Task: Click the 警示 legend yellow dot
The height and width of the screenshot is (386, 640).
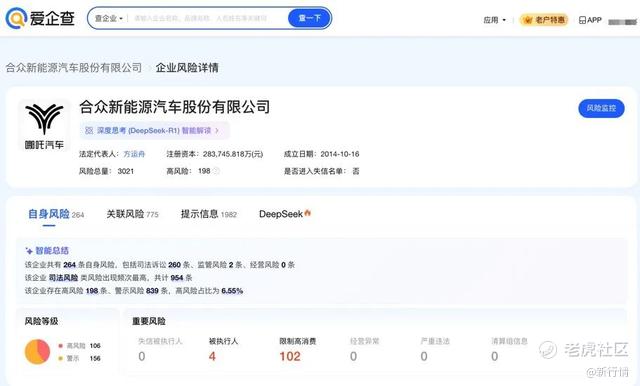Action: click(x=60, y=358)
